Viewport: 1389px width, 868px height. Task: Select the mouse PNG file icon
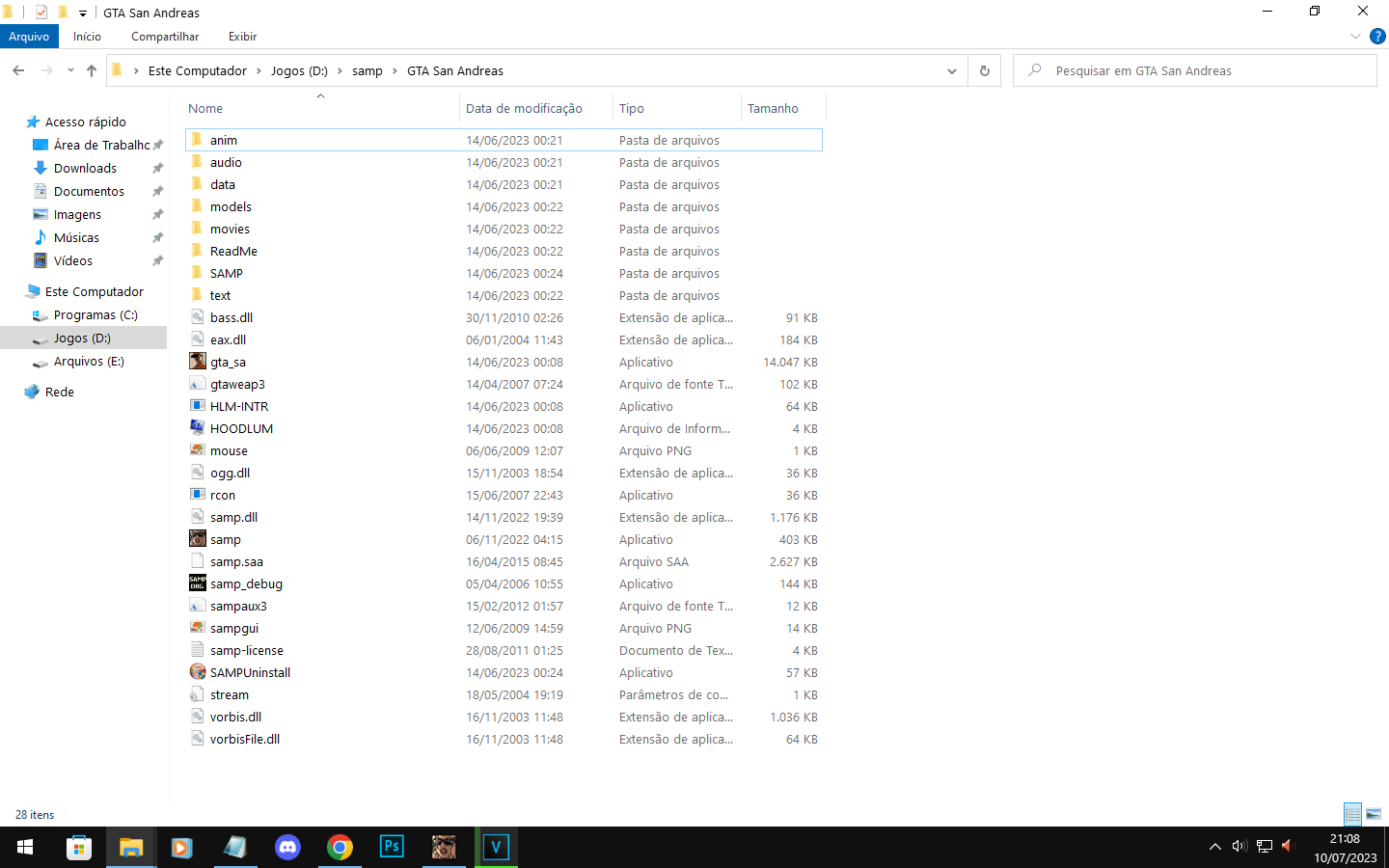198,450
